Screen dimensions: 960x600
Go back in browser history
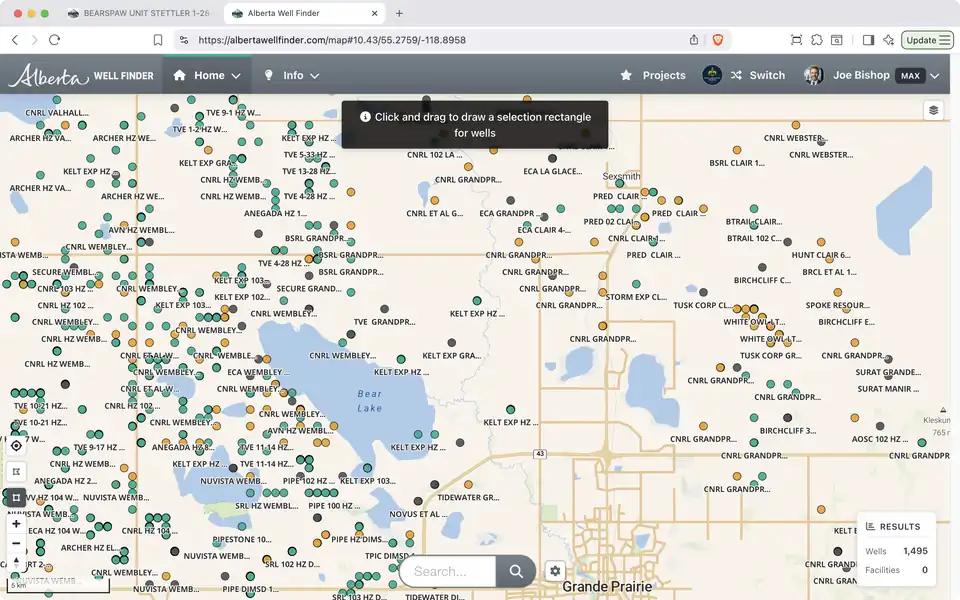(x=15, y=40)
